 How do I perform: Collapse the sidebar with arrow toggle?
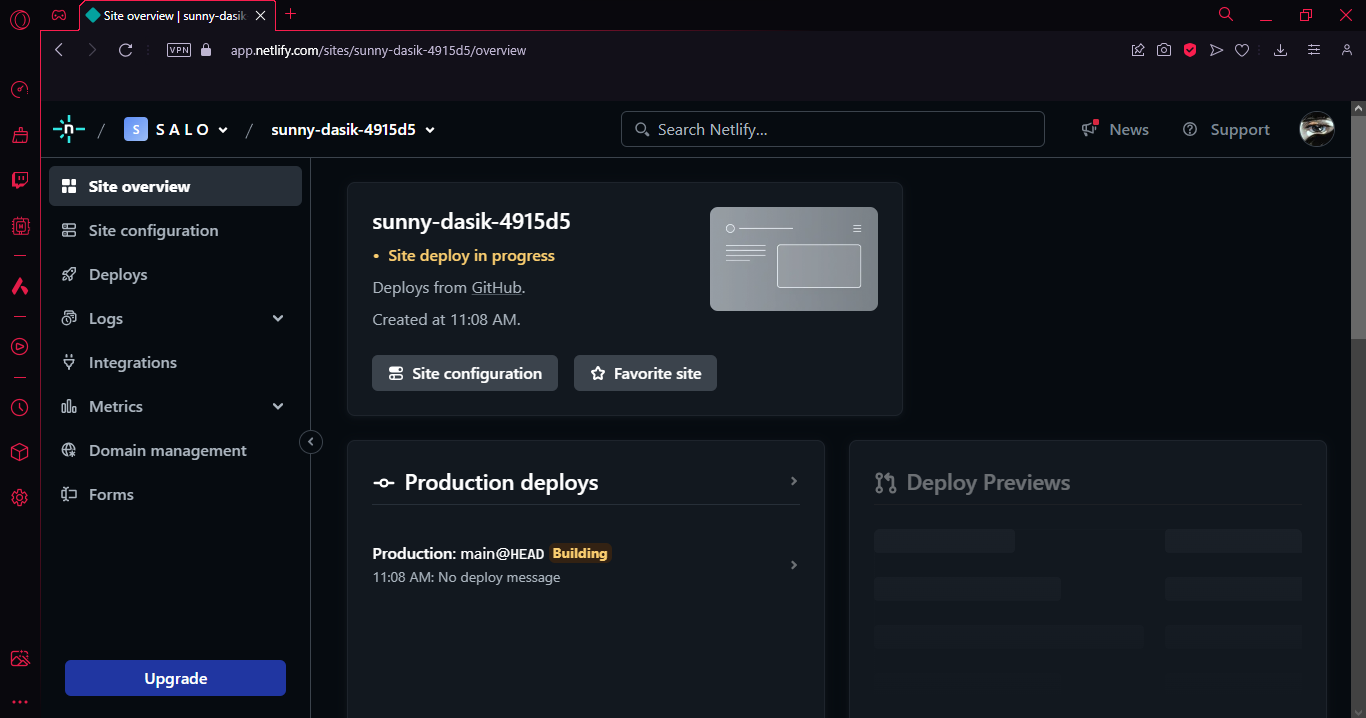tap(311, 441)
